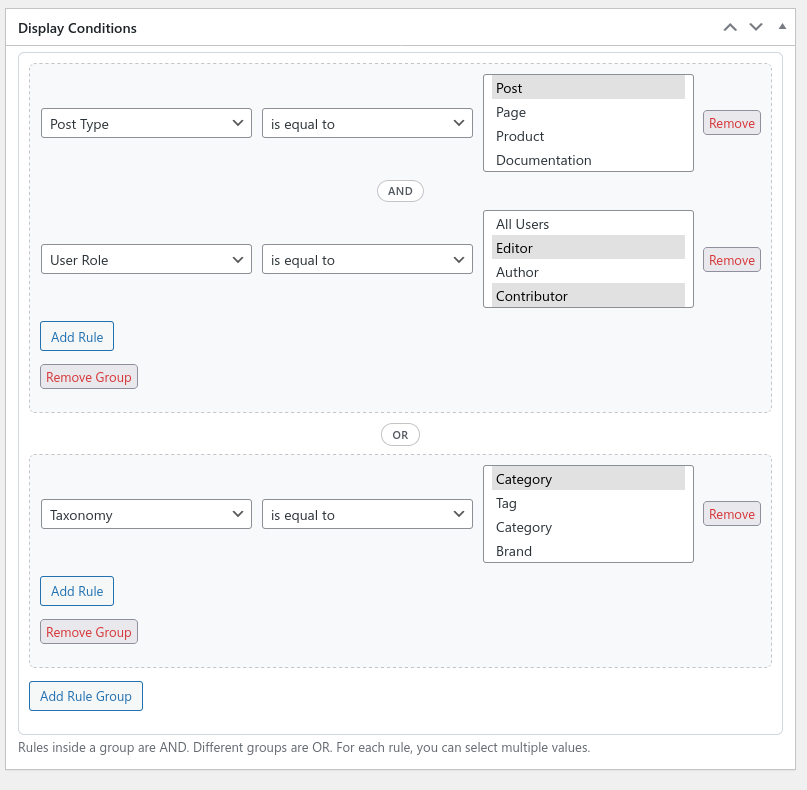Remove Group with Post Type rule
Viewport: 807px width, 790px height.
pos(89,377)
